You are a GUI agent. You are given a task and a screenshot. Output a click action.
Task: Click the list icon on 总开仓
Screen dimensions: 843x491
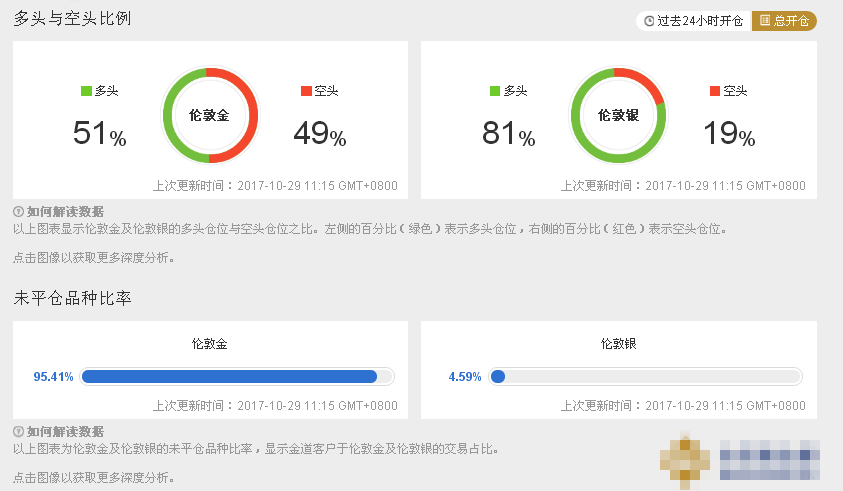[764, 21]
